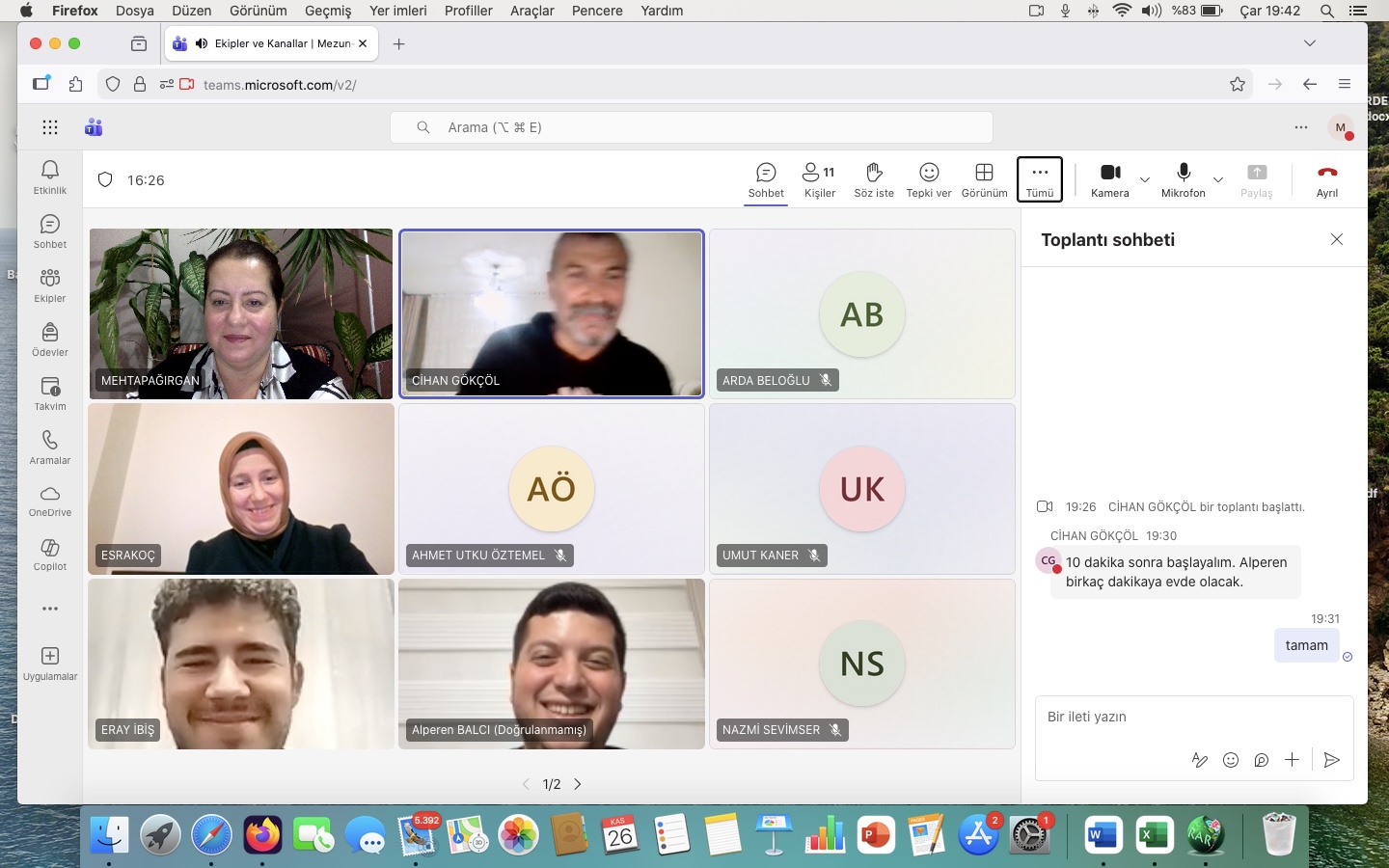Raise hand with Söz iste
1389x868 pixels.
pyautogui.click(x=873, y=179)
